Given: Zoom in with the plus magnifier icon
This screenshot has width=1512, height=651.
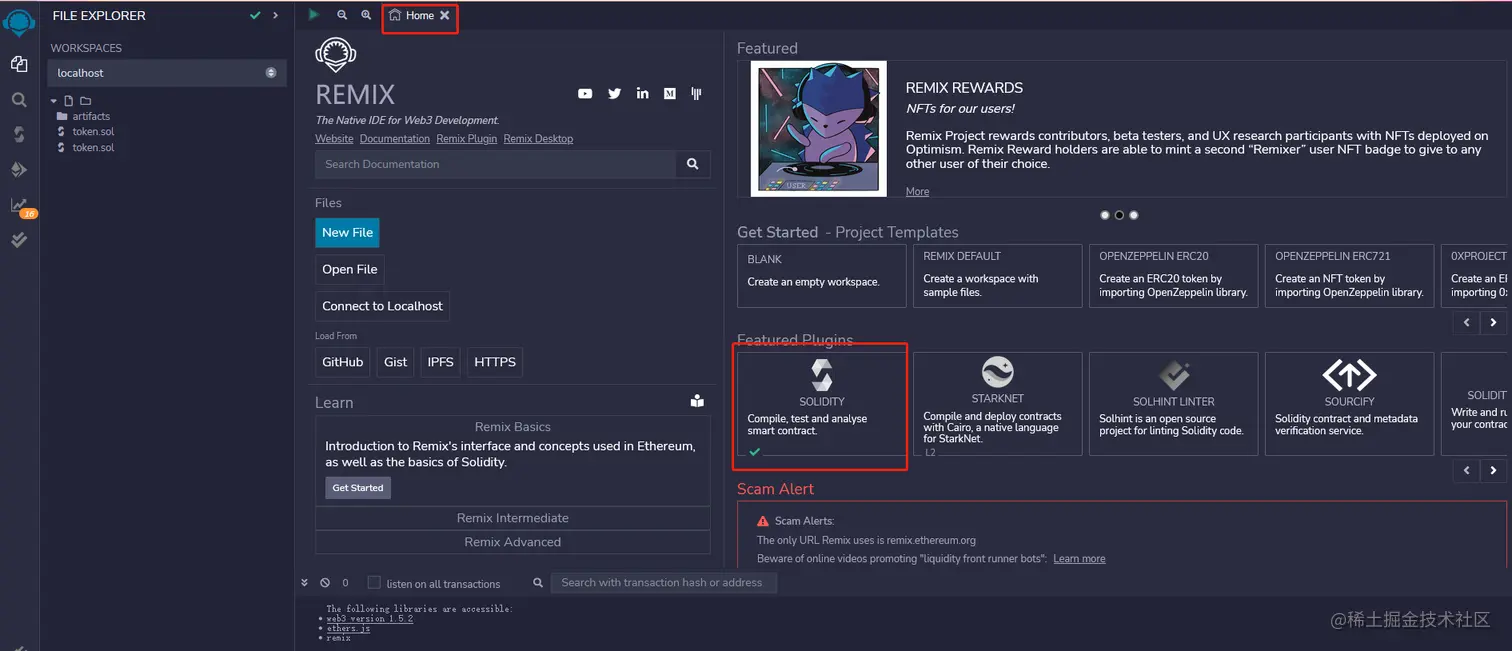Looking at the screenshot, I should pos(366,15).
